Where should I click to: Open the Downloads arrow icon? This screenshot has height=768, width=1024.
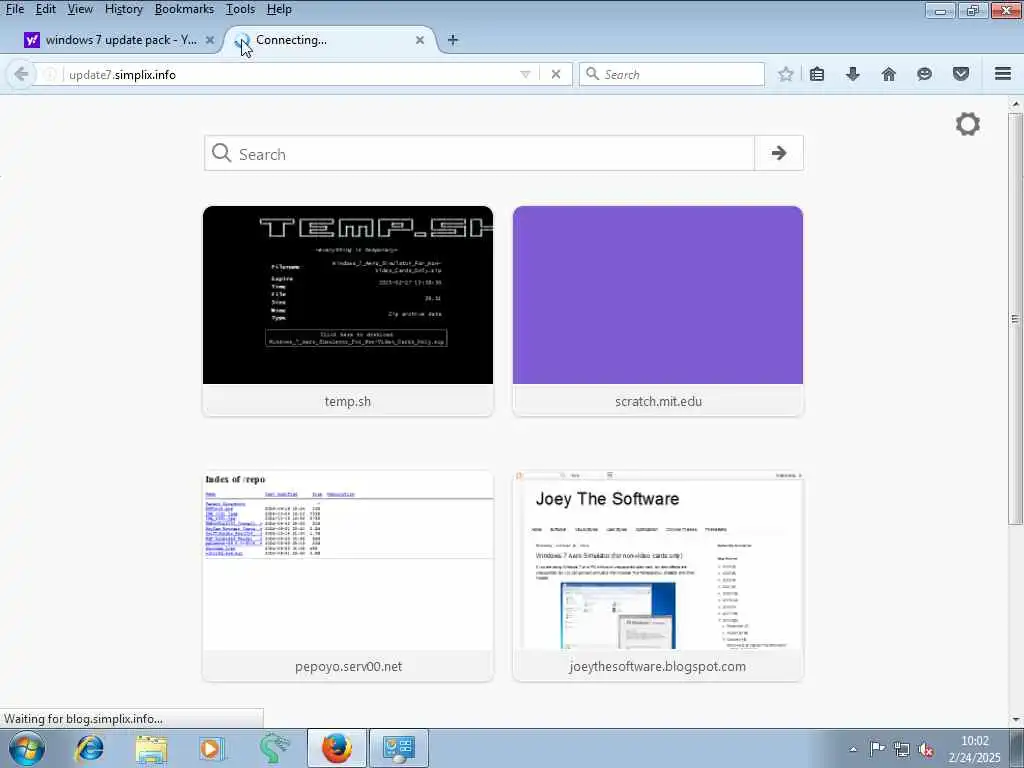click(x=853, y=74)
